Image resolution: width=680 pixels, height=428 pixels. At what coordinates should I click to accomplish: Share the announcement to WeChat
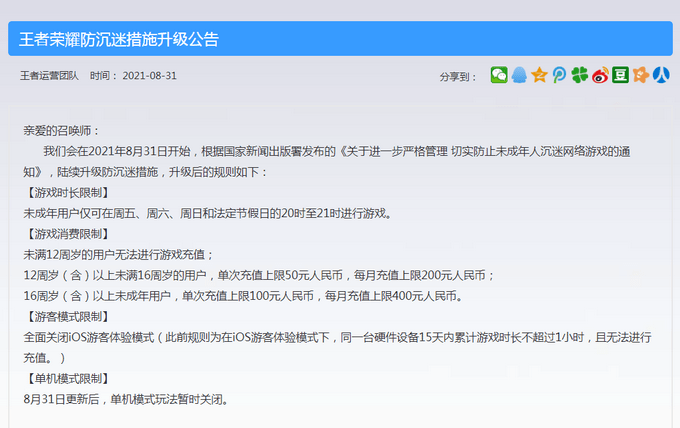click(x=499, y=75)
